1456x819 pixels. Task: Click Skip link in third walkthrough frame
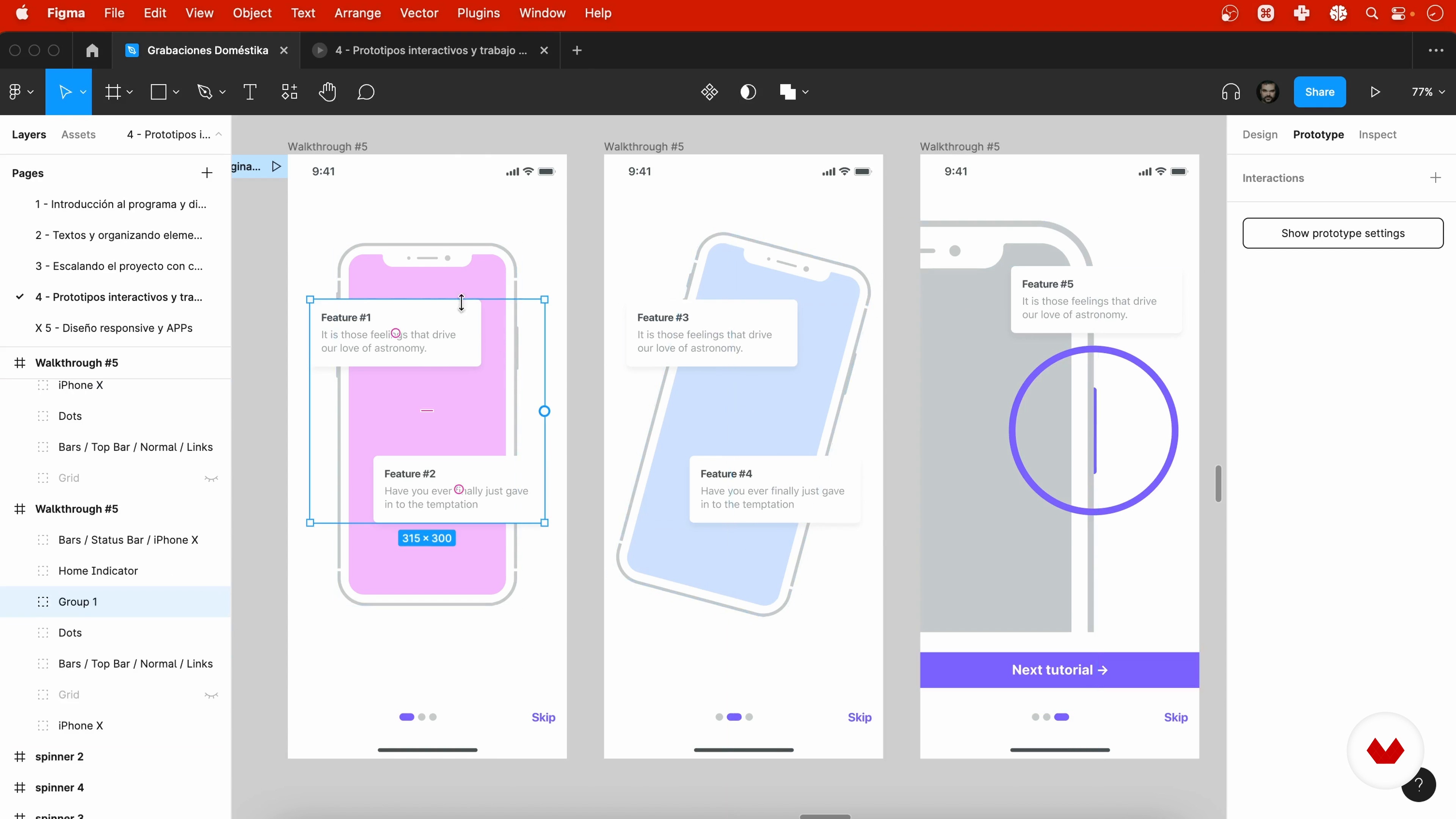point(1176,717)
